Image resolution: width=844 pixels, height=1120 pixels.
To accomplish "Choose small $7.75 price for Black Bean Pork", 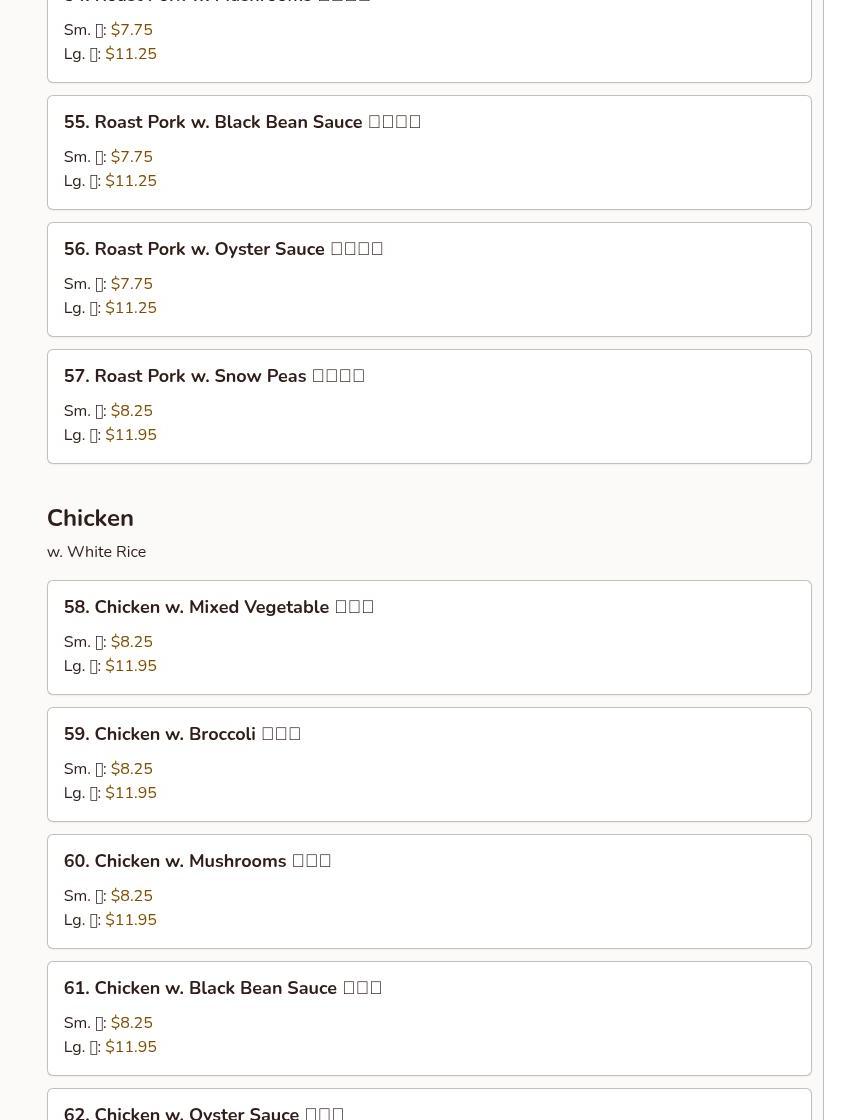I will tap(131, 157).
